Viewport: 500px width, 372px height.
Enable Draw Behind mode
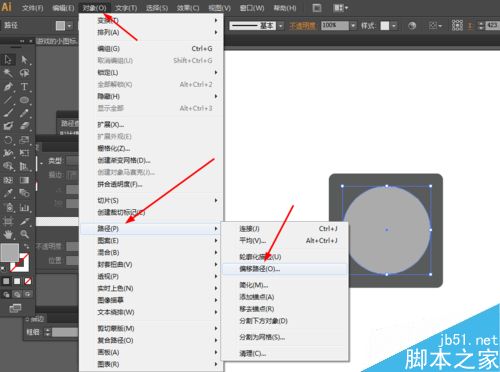[x=17, y=294]
